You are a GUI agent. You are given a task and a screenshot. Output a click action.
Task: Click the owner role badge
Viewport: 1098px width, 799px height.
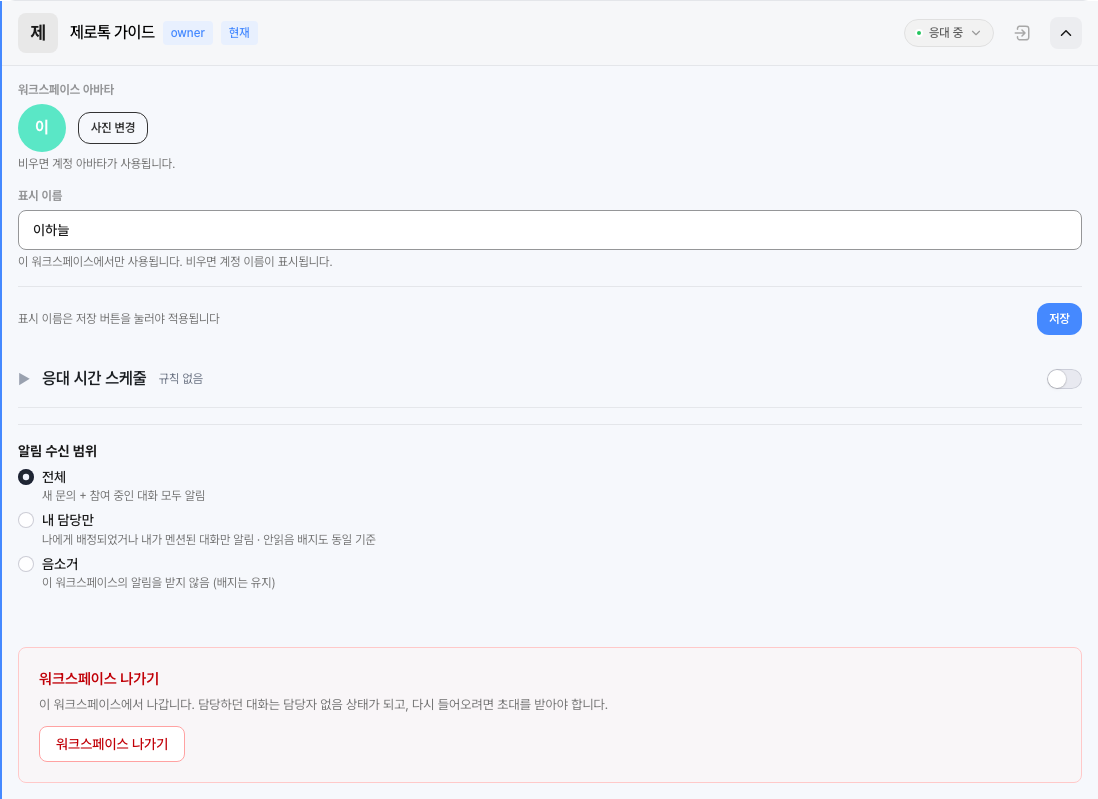coord(188,33)
